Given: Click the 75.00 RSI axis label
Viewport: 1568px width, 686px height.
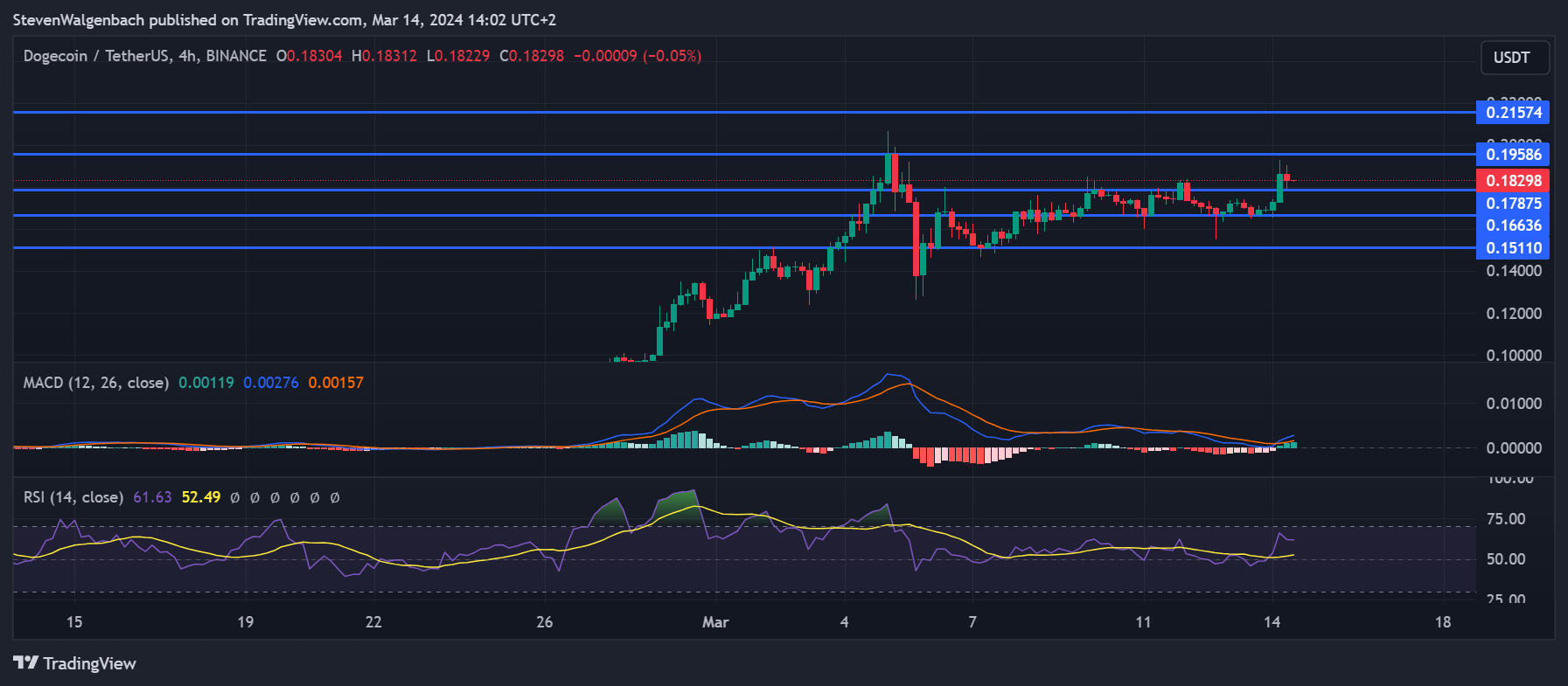Looking at the screenshot, I should tap(1506, 519).
